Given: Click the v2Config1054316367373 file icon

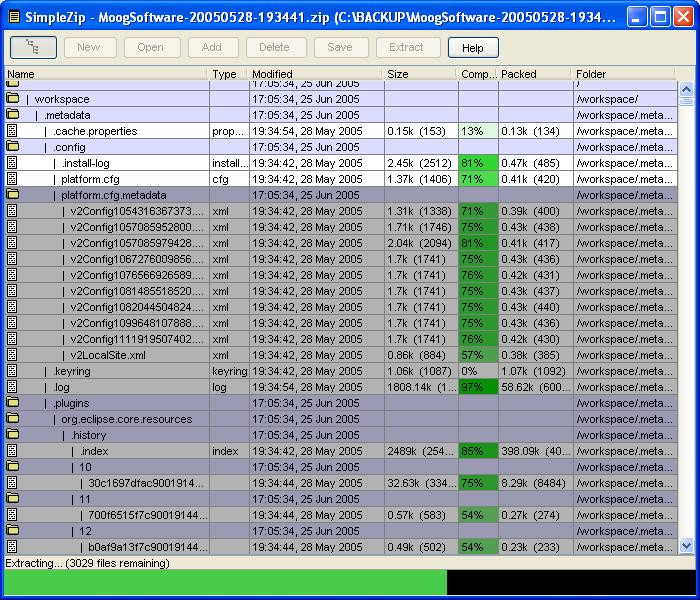Looking at the screenshot, I should click(12, 211).
